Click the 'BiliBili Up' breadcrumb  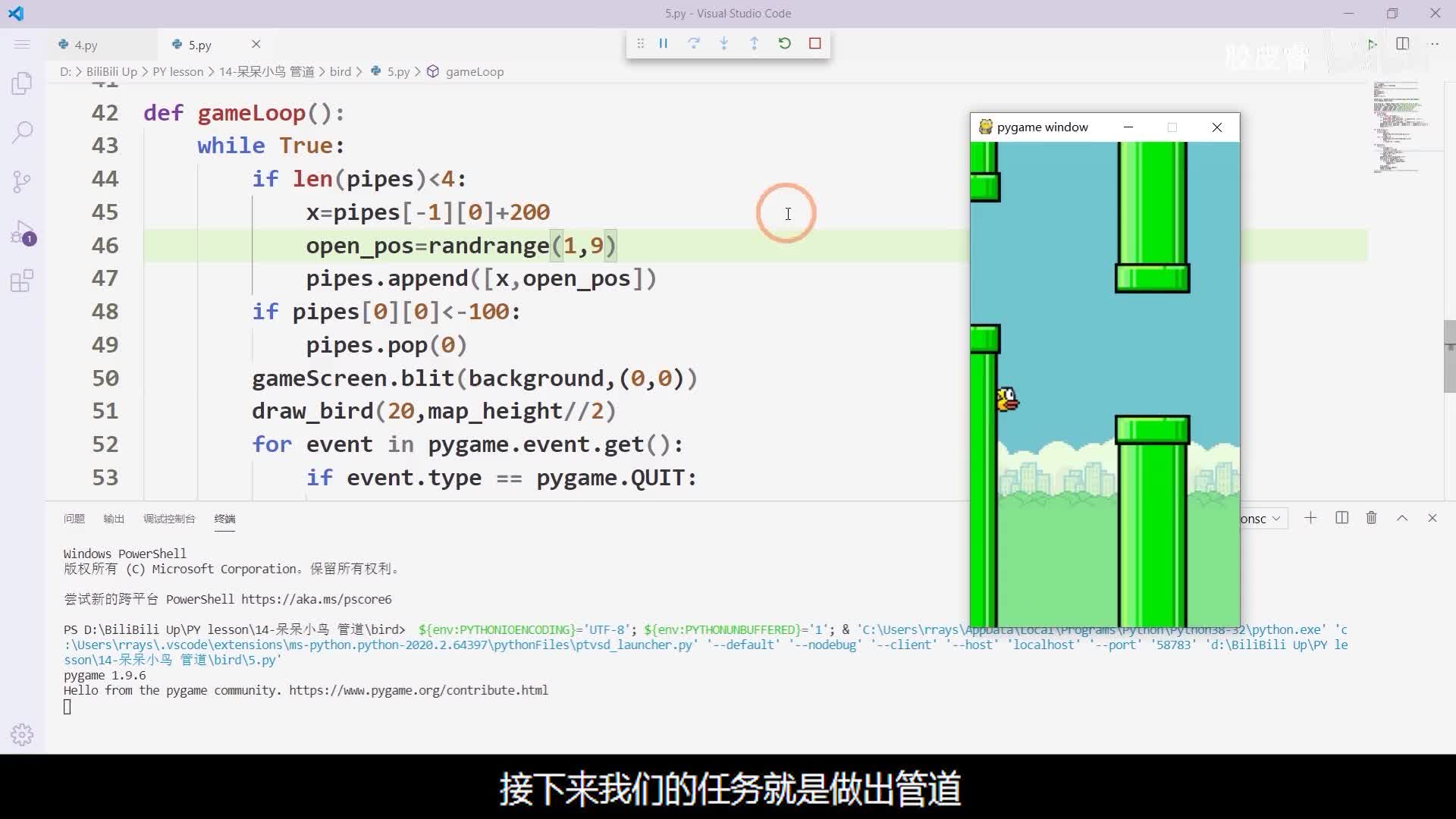111,71
